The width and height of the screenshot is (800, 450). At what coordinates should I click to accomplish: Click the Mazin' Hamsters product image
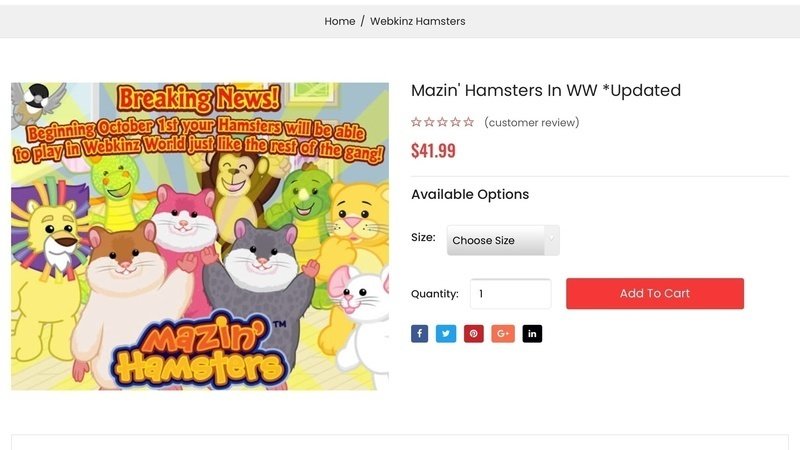tap(200, 236)
